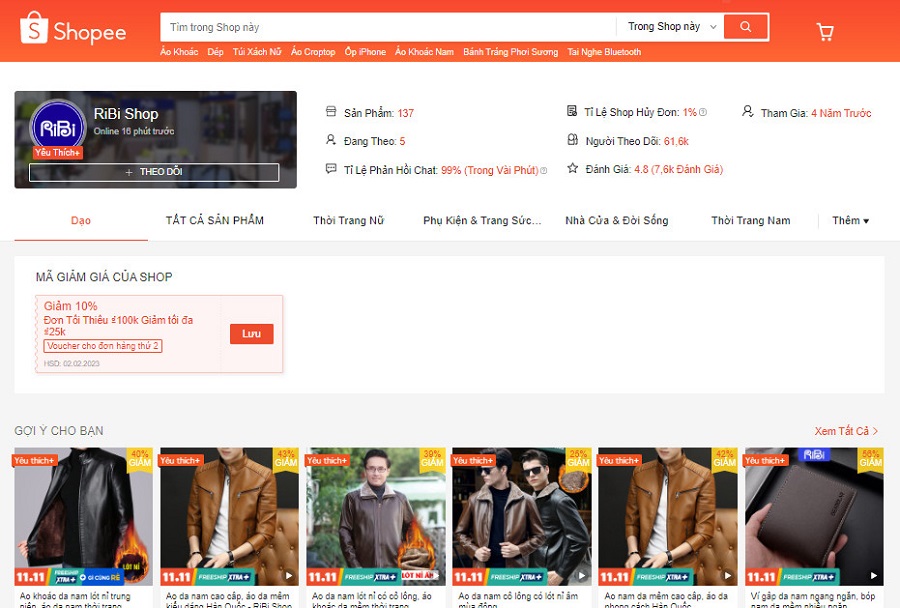Screen dimensions: 900x608
Task: Open Xem Tất Cả suggestions
Action: coord(846,431)
